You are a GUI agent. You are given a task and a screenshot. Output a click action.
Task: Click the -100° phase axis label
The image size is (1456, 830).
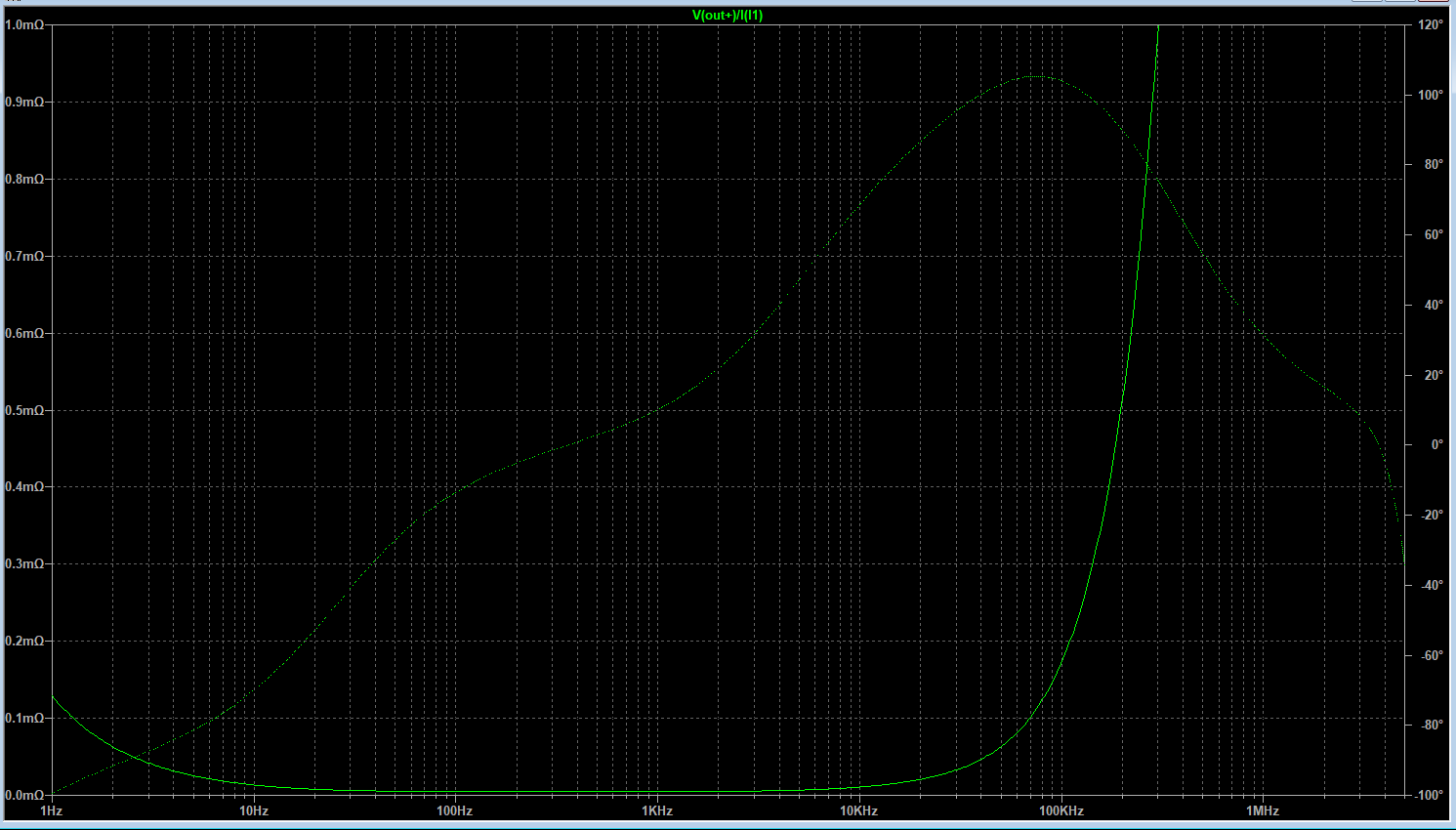coord(1429,795)
